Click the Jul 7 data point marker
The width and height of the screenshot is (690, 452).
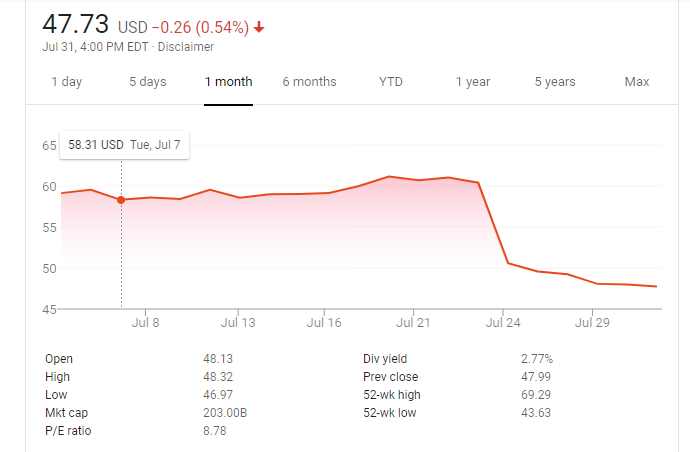pyautogui.click(x=121, y=200)
